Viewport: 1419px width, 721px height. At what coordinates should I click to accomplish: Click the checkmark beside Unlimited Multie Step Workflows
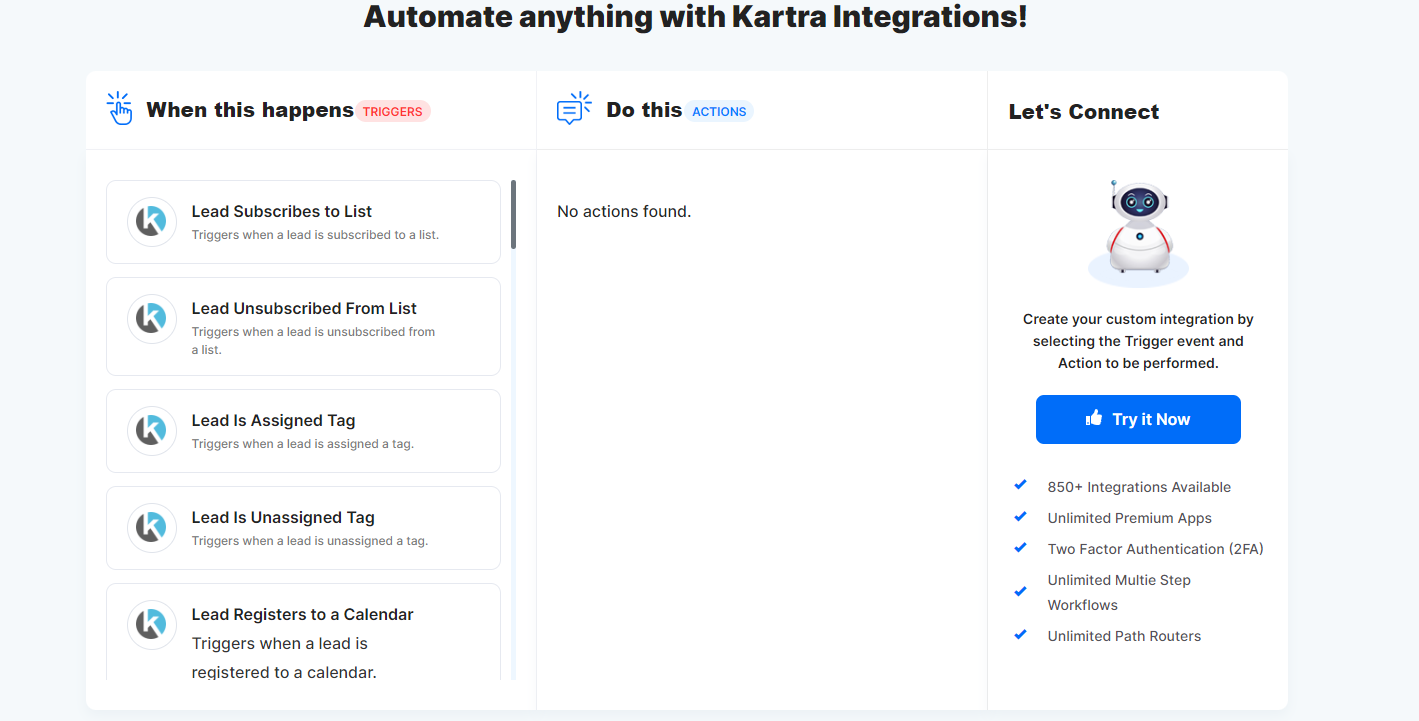click(1021, 591)
